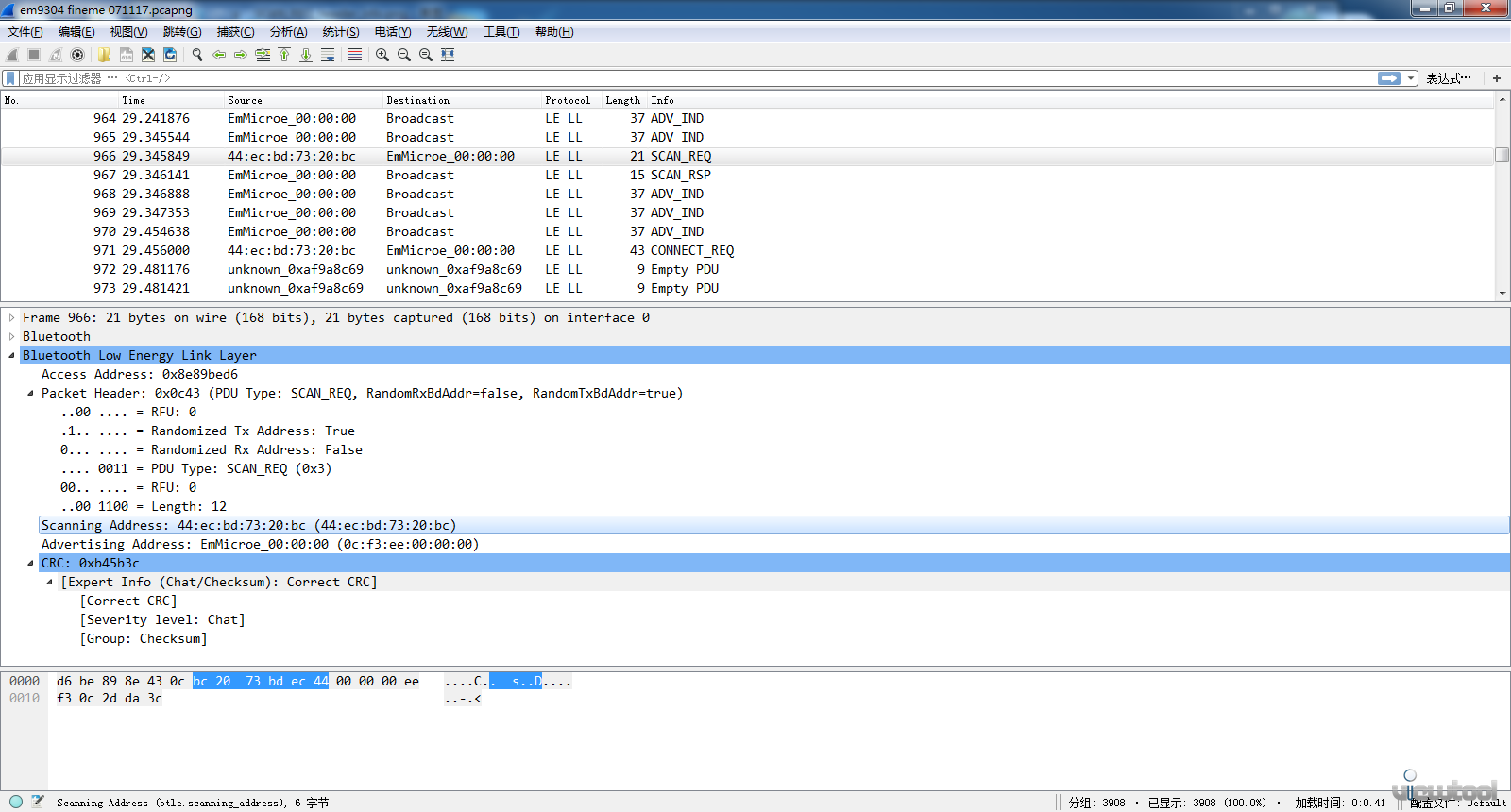The height and width of the screenshot is (812, 1511).
Task: Start a new capture with the shark fin icon
Action: tap(12, 55)
